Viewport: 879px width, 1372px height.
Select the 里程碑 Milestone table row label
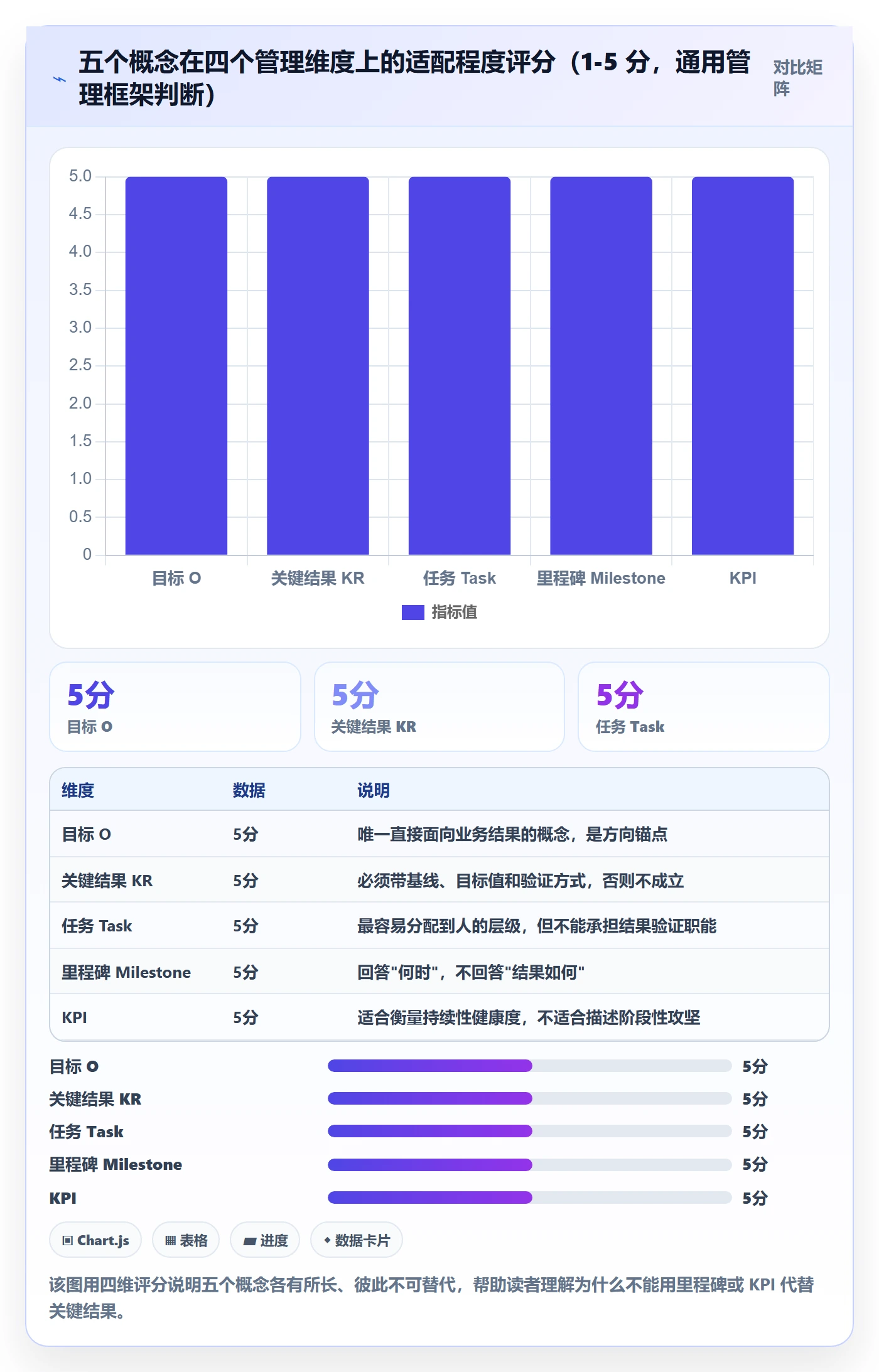[126, 972]
